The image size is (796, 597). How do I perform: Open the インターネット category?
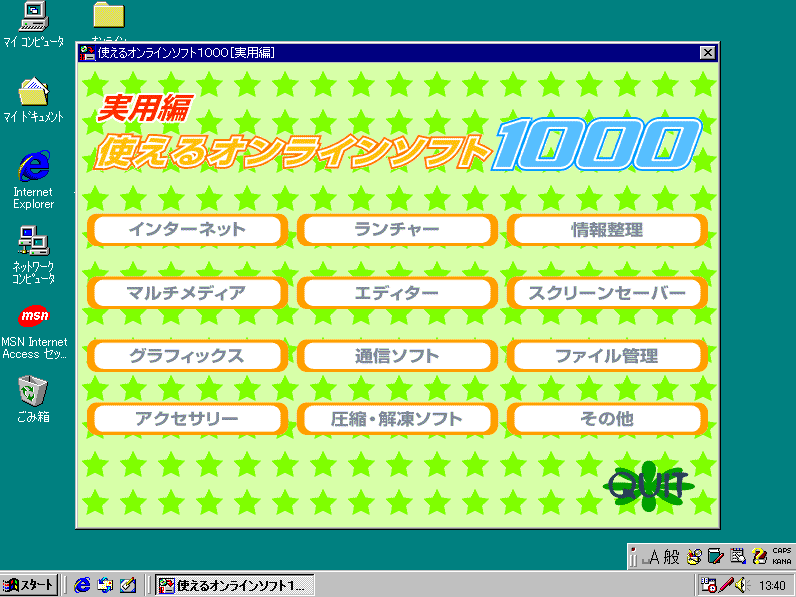pos(187,229)
